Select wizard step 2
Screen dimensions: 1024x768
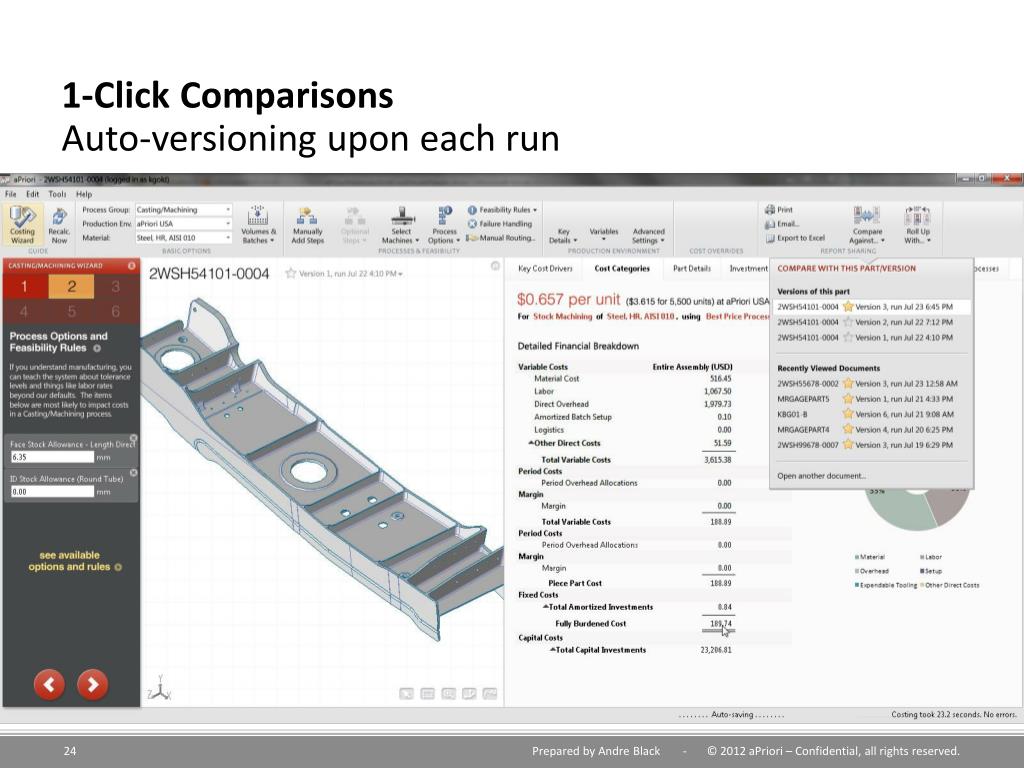pyautogui.click(x=71, y=287)
